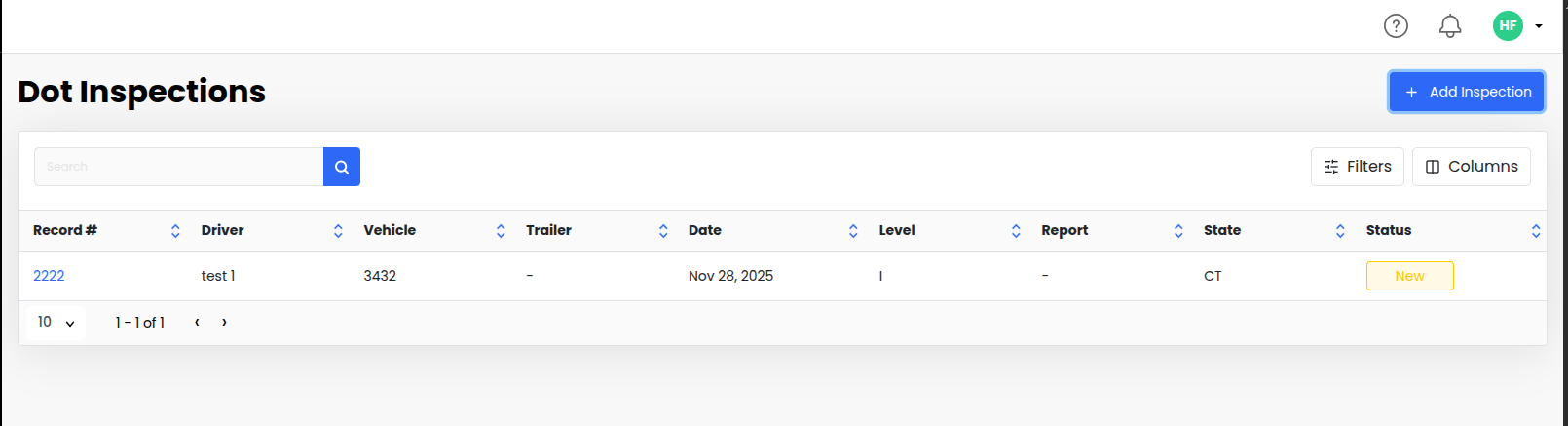
Task: Expand the user account dropdown arrow
Action: (x=1539, y=26)
